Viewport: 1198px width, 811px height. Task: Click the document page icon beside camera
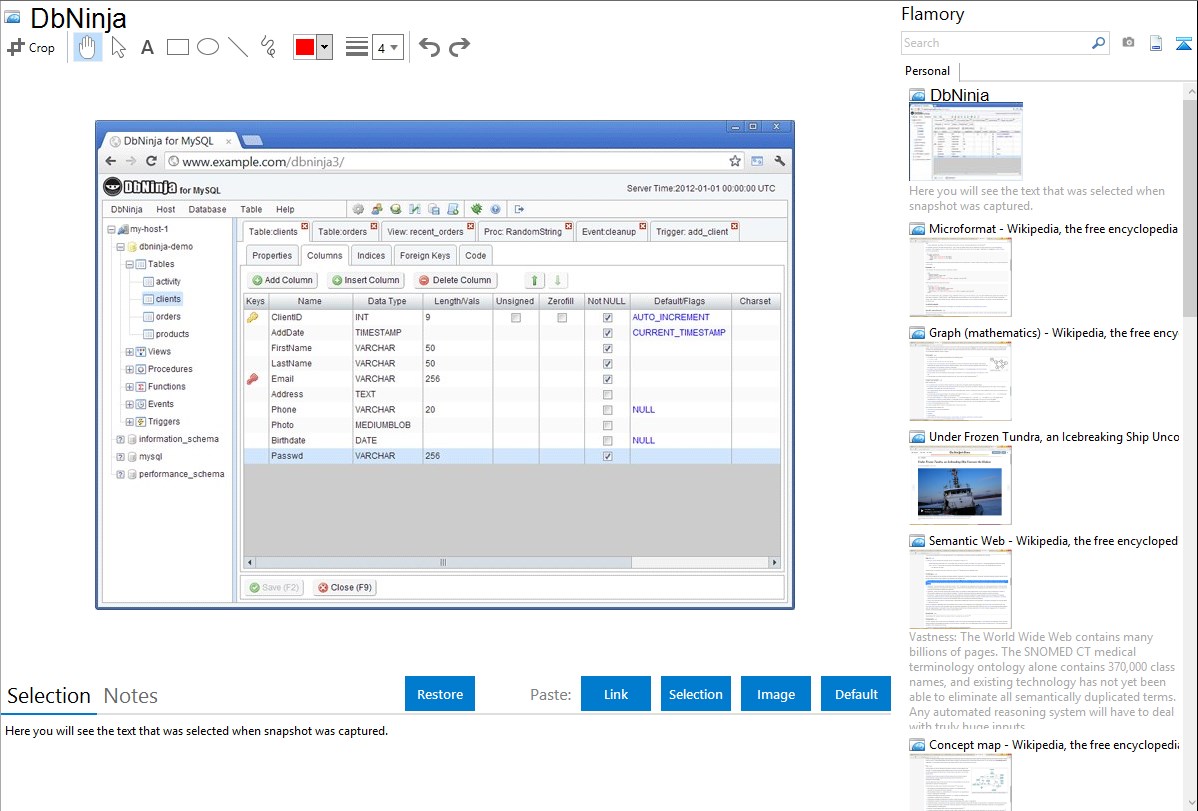tap(1156, 43)
